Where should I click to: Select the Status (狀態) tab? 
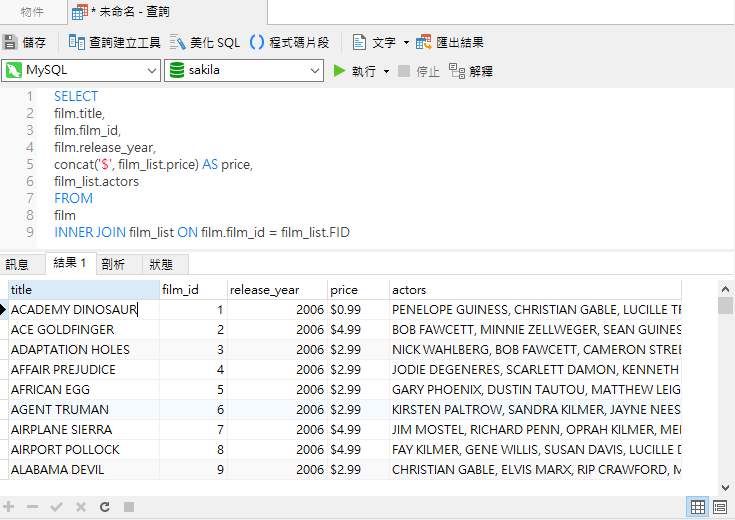point(160,264)
